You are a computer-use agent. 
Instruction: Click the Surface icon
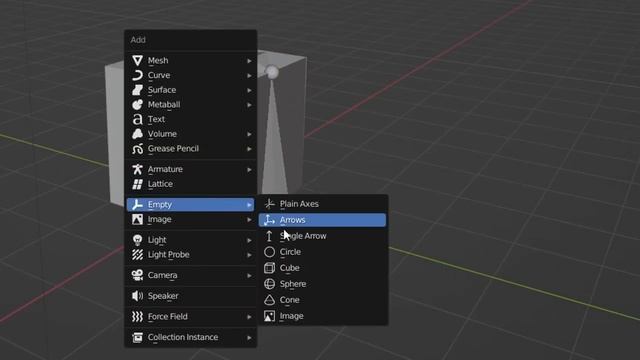point(138,90)
